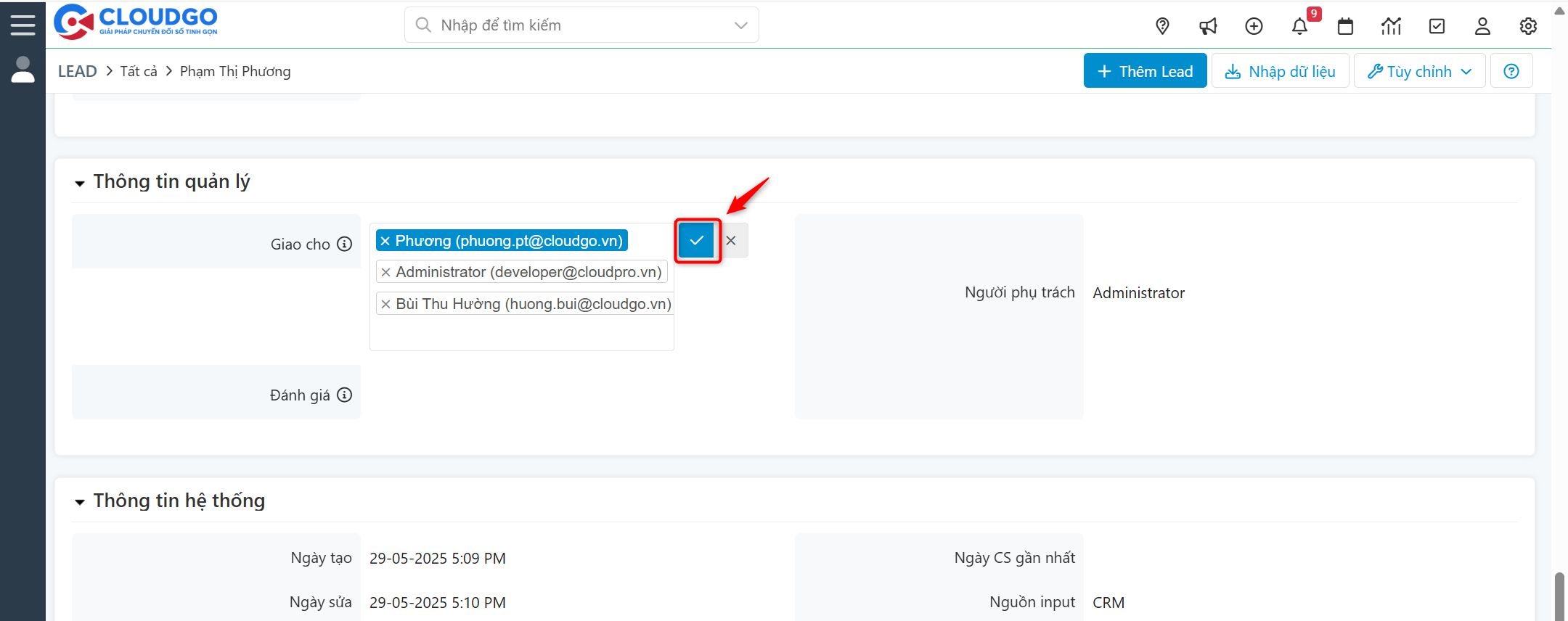
Task: Collapse the Thông tin quản lý section
Action: coord(80,183)
